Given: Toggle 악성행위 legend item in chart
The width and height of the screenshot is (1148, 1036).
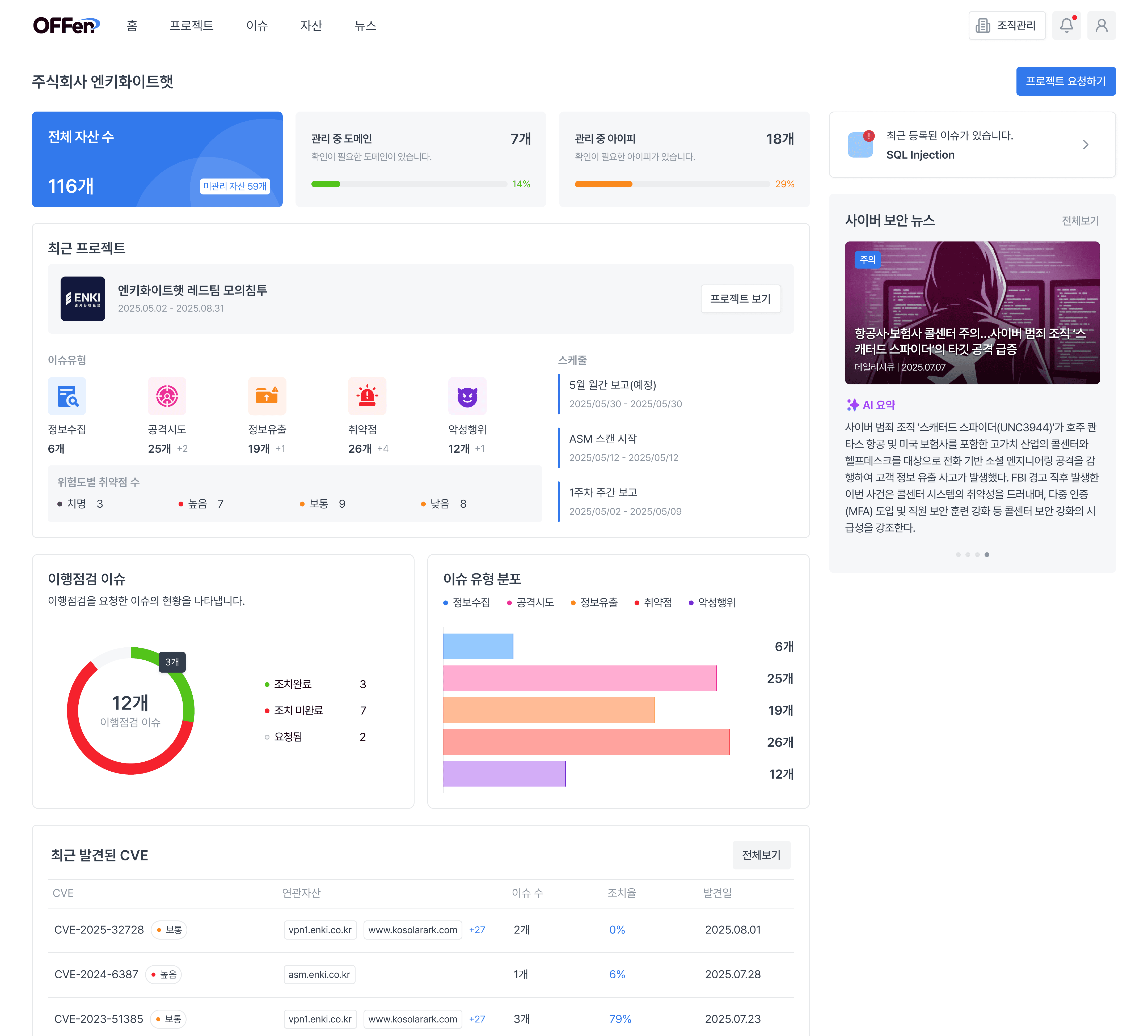Looking at the screenshot, I should click(712, 602).
